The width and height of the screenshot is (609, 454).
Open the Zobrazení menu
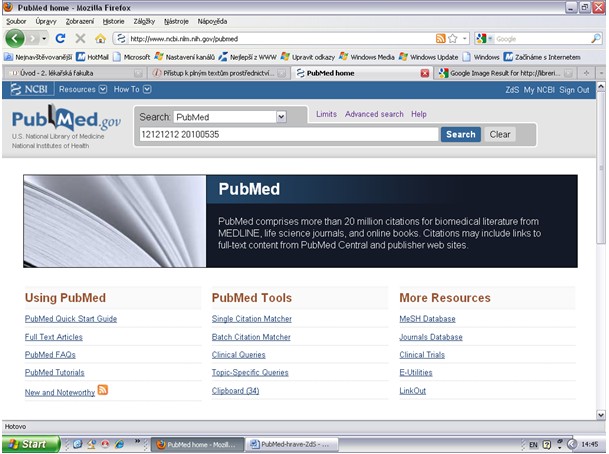pos(80,21)
